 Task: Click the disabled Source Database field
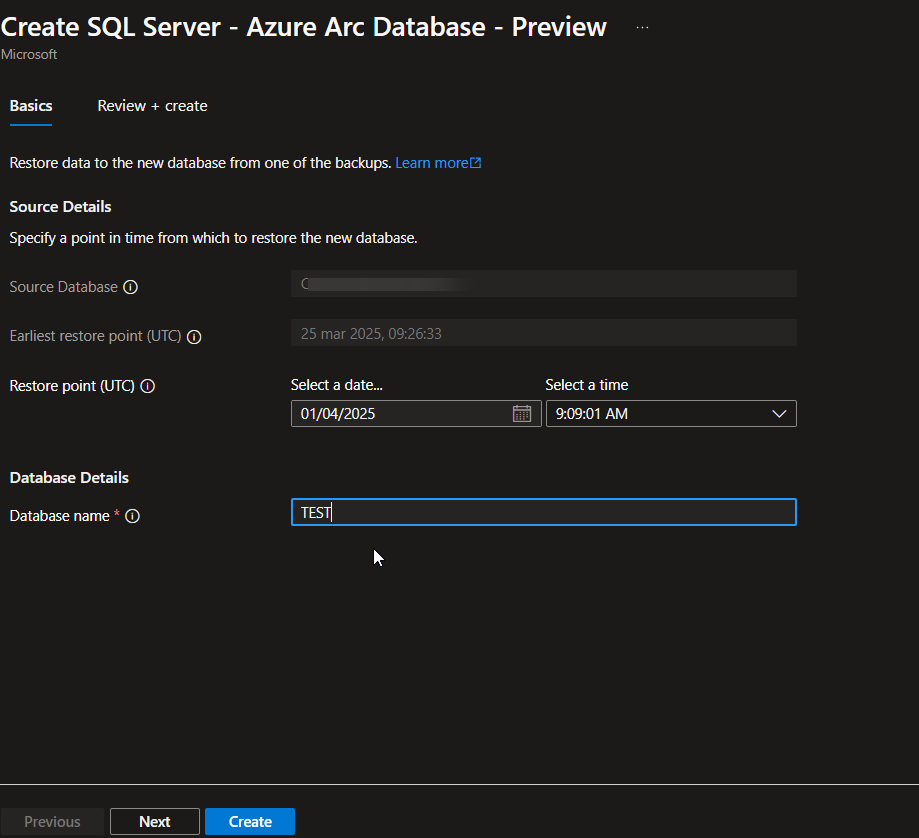(543, 284)
